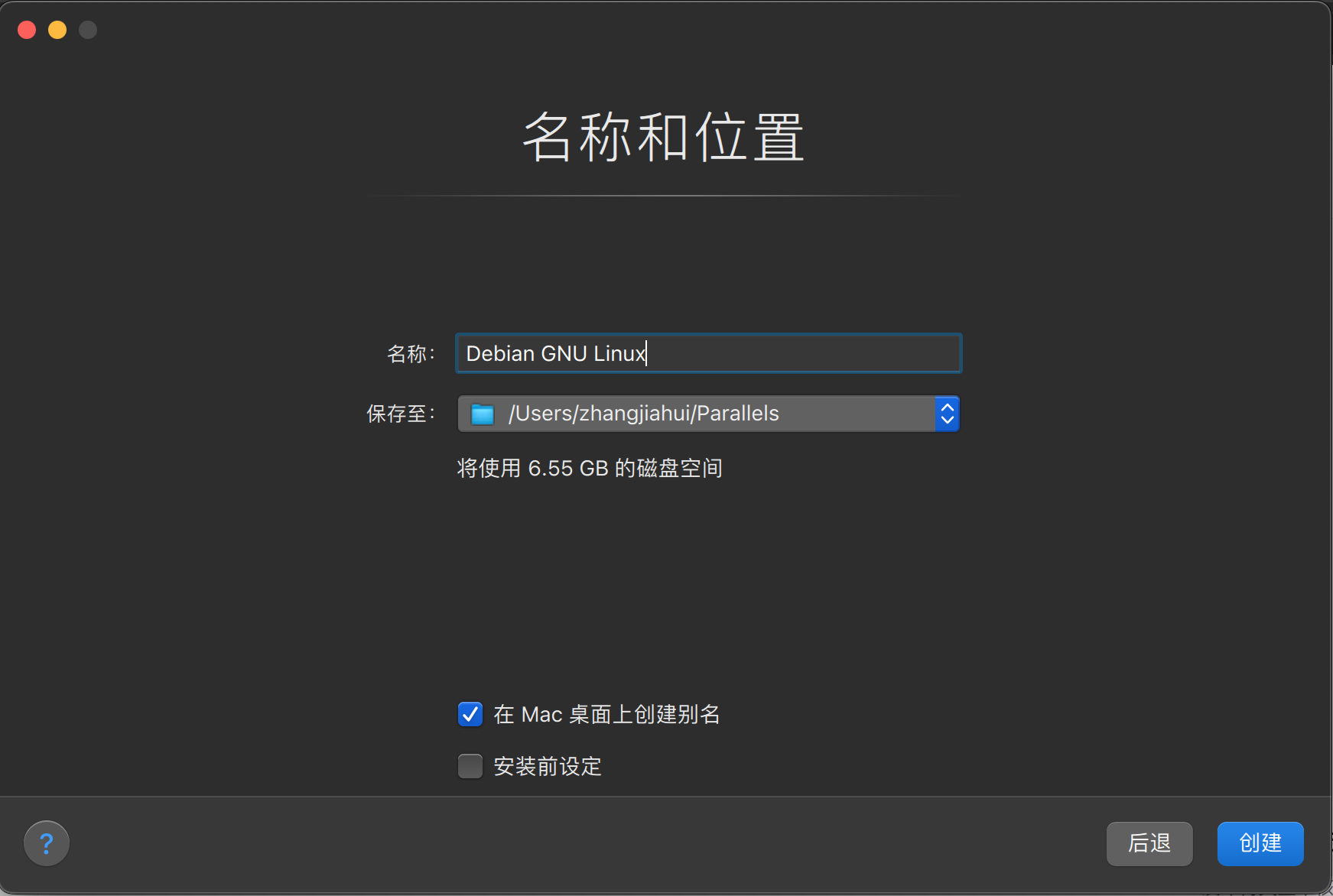Click the 安装前设定 label text
The image size is (1333, 896).
click(x=548, y=766)
